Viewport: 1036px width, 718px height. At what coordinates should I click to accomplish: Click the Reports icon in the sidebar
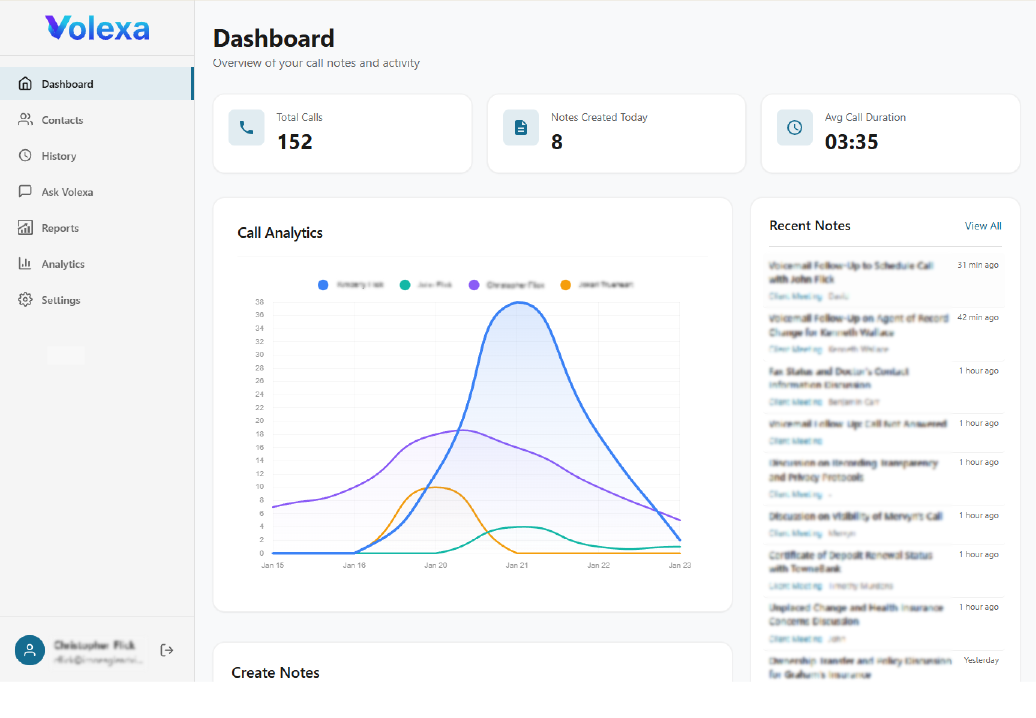coord(27,227)
